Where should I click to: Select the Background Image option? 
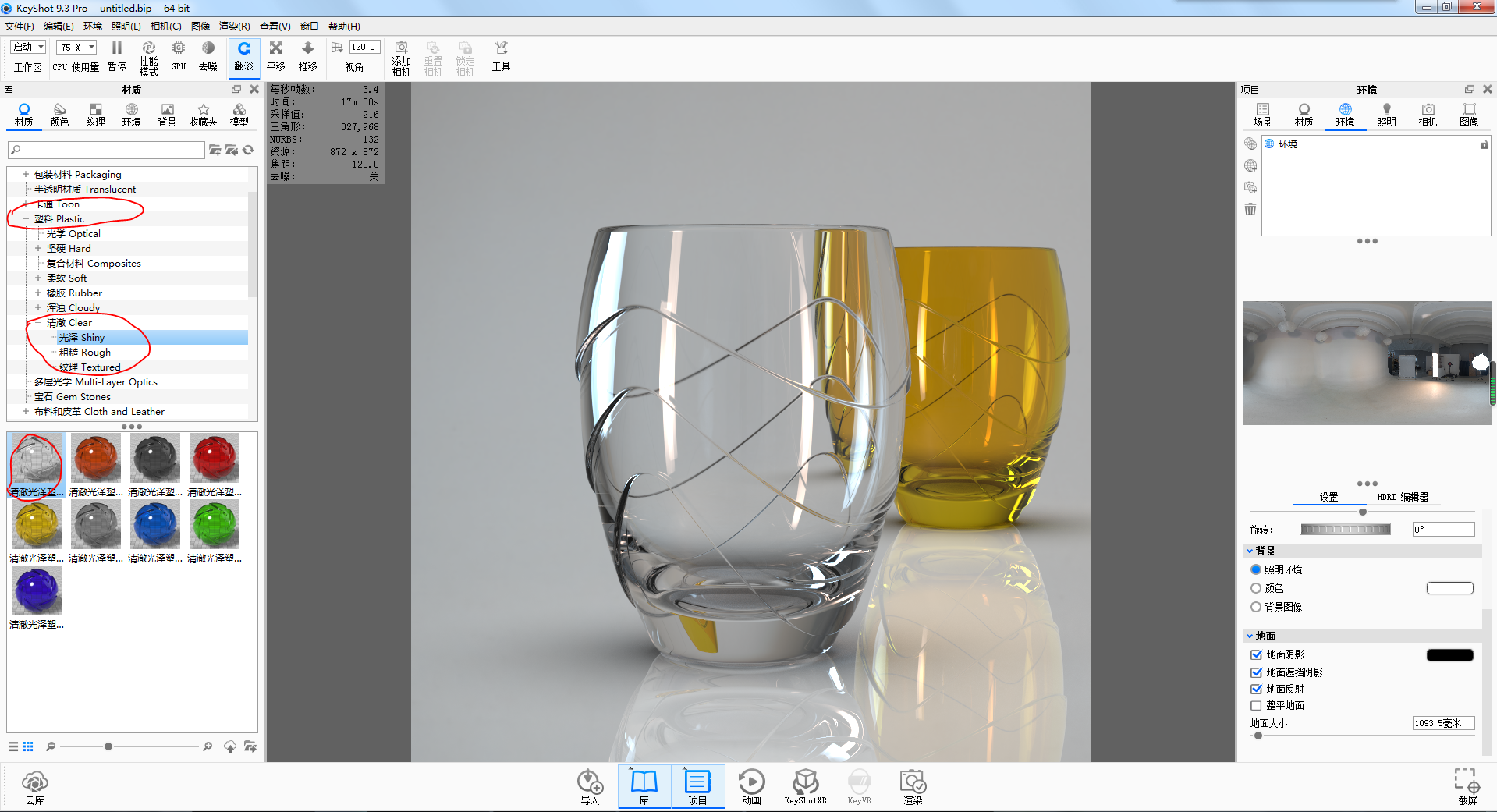[1256, 607]
